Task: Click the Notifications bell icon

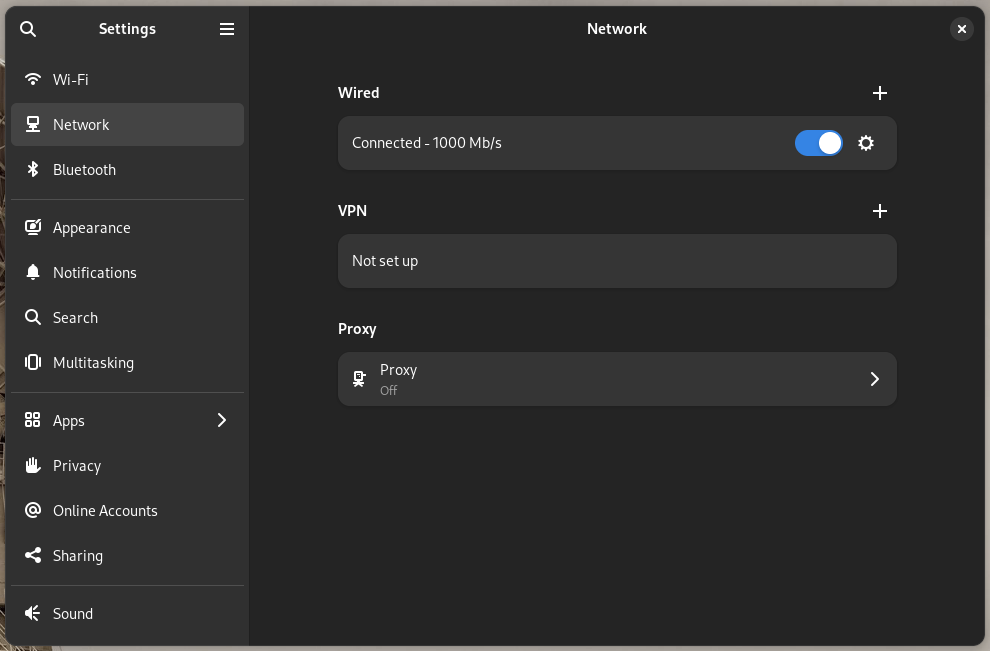Action: click(x=33, y=272)
